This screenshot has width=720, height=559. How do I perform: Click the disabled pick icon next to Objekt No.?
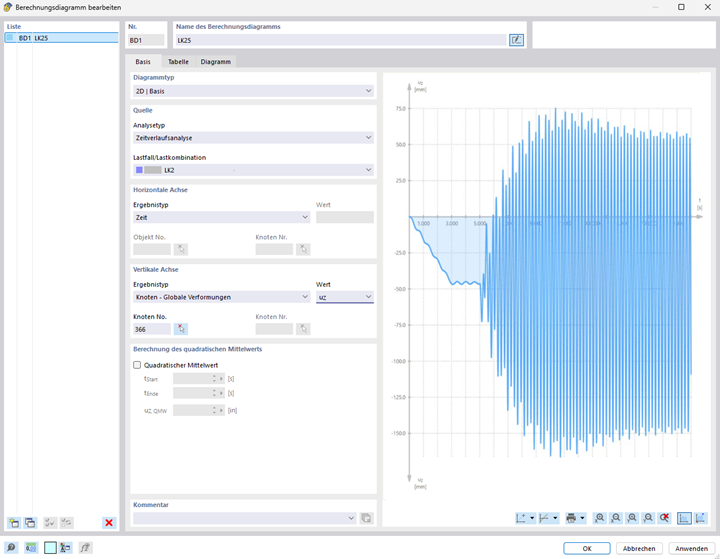(x=181, y=249)
